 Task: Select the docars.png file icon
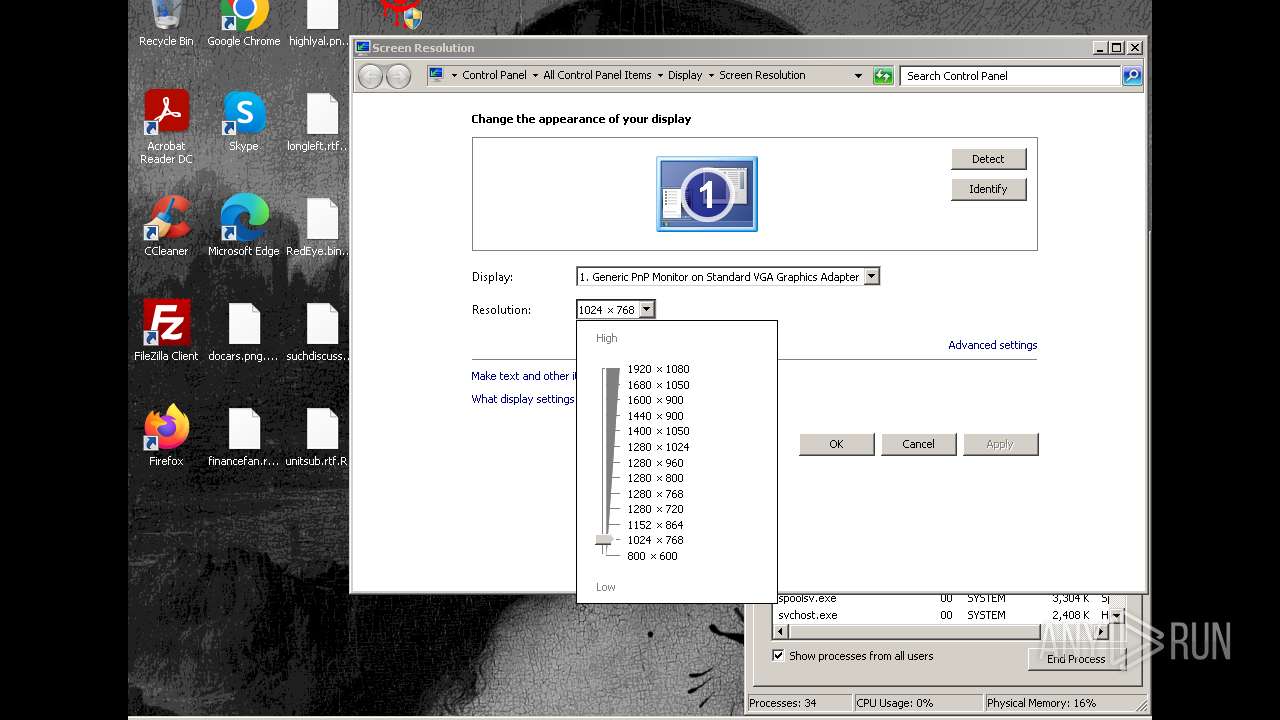click(244, 331)
